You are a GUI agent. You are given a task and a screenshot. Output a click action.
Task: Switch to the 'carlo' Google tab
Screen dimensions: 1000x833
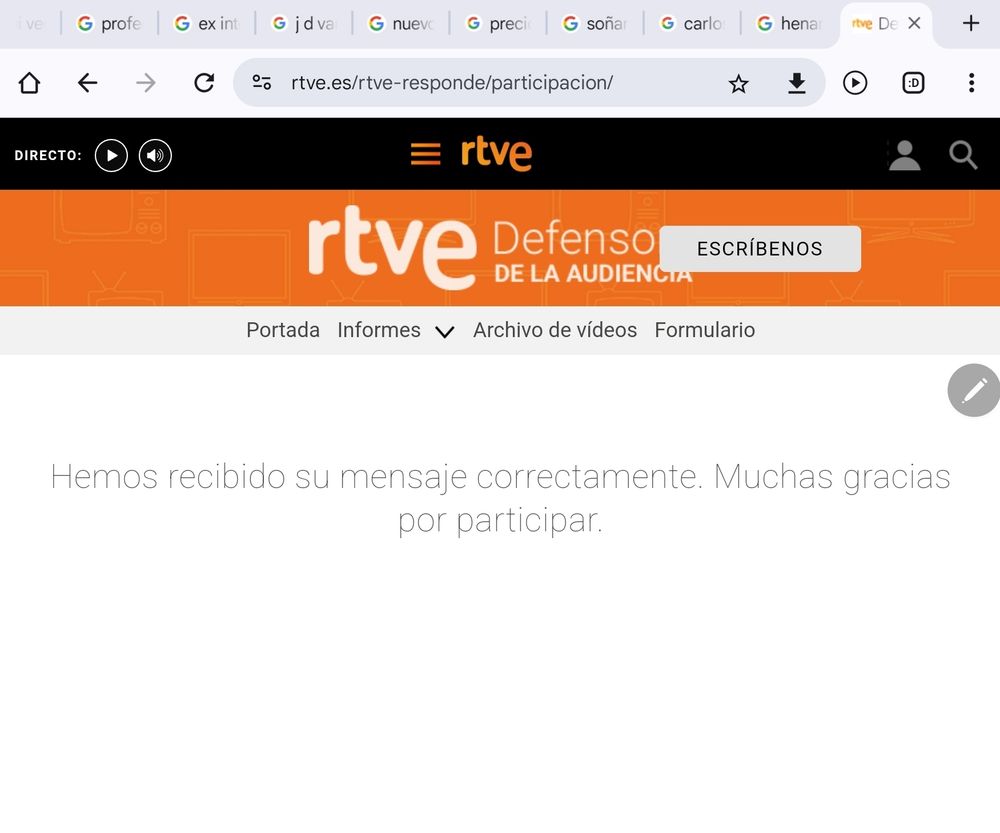(691, 24)
